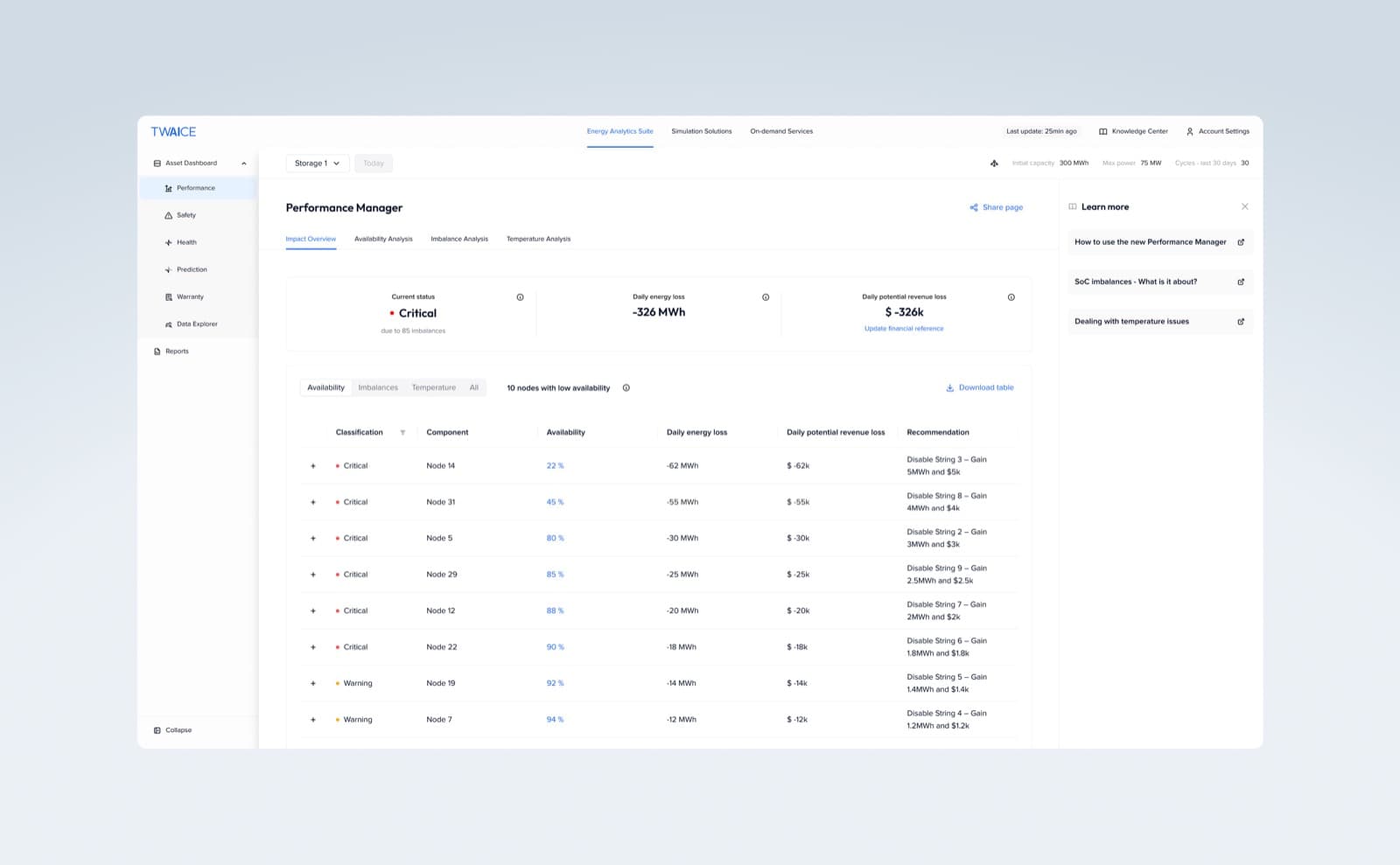Open the Availability Analysis tab
Viewport: 1400px width, 865px height.
(383, 239)
